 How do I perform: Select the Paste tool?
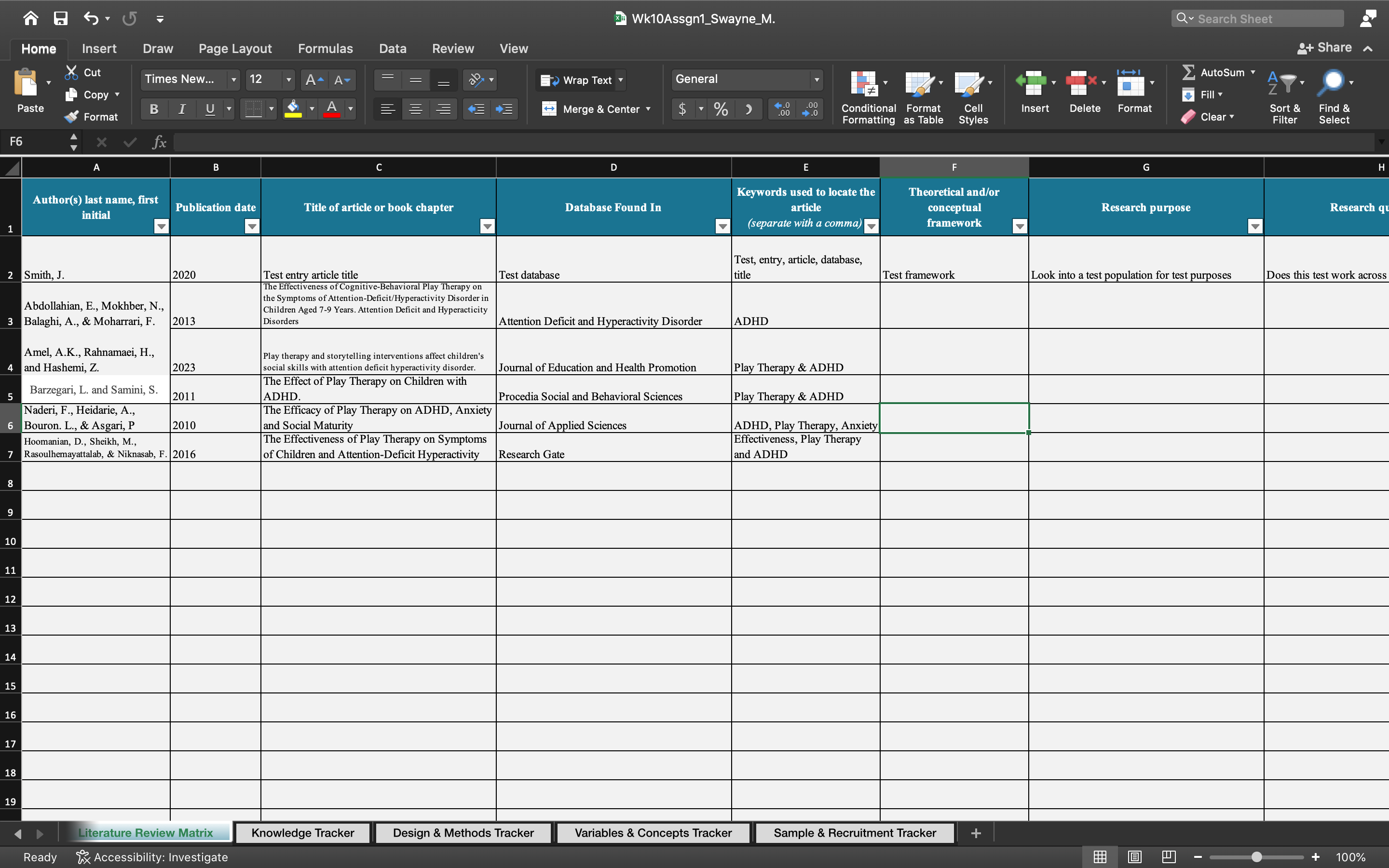click(30, 92)
